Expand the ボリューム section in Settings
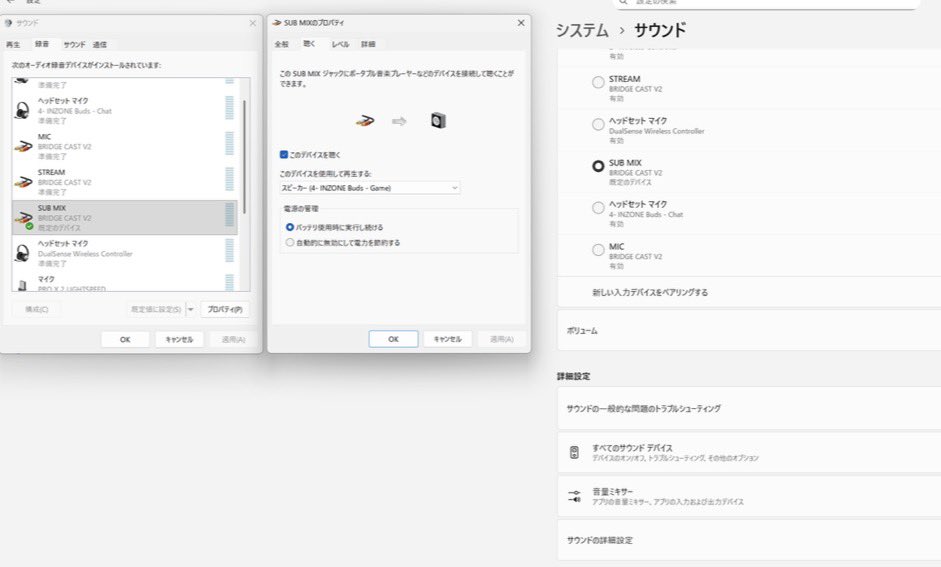This screenshot has height=567, width=941. 749,331
